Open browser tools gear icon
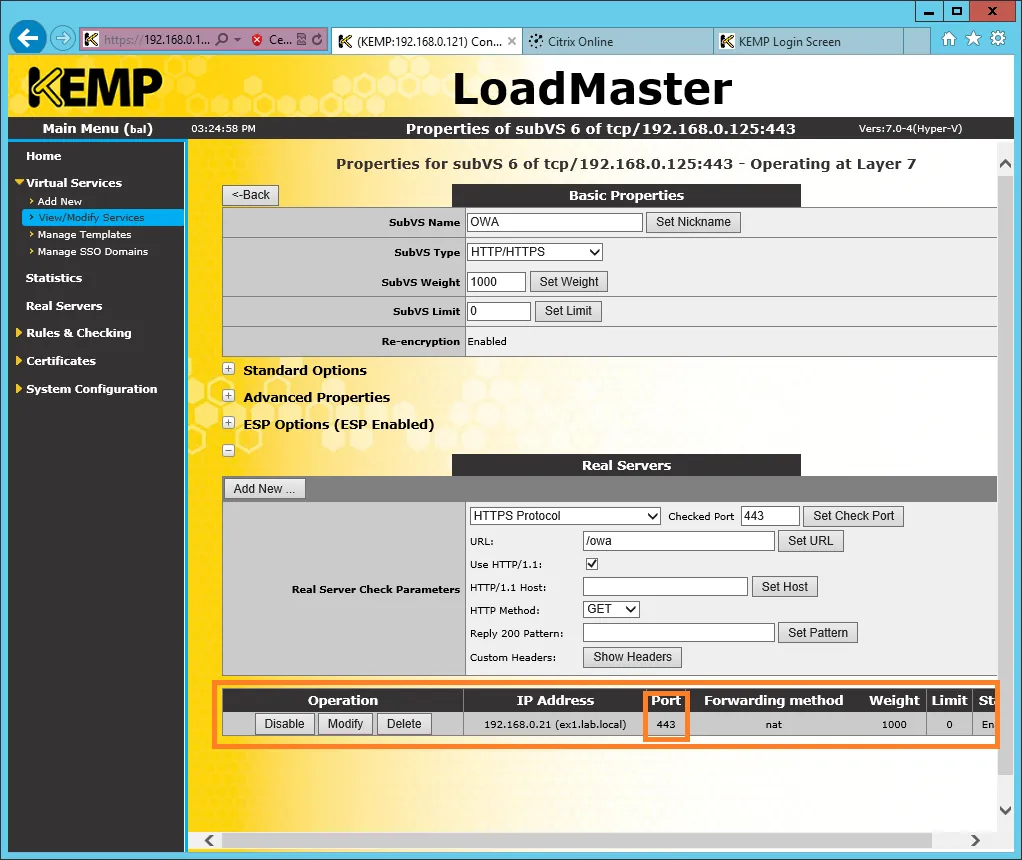 pos(998,38)
